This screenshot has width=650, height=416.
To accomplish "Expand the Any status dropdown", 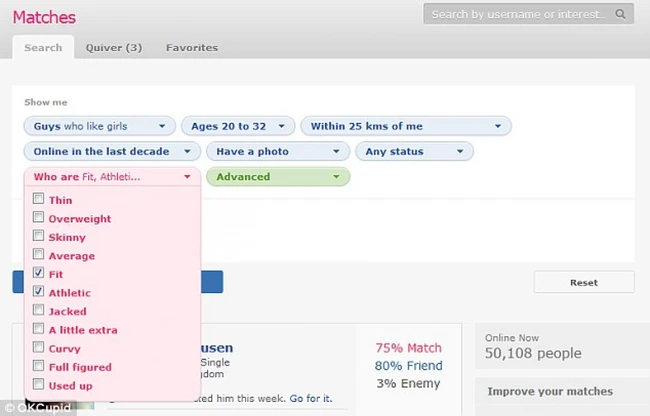I will pos(414,151).
